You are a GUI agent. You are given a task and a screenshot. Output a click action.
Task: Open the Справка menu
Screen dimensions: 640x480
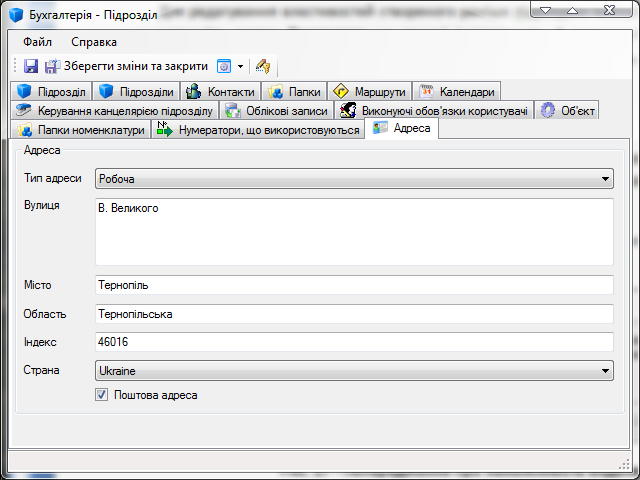[94, 42]
